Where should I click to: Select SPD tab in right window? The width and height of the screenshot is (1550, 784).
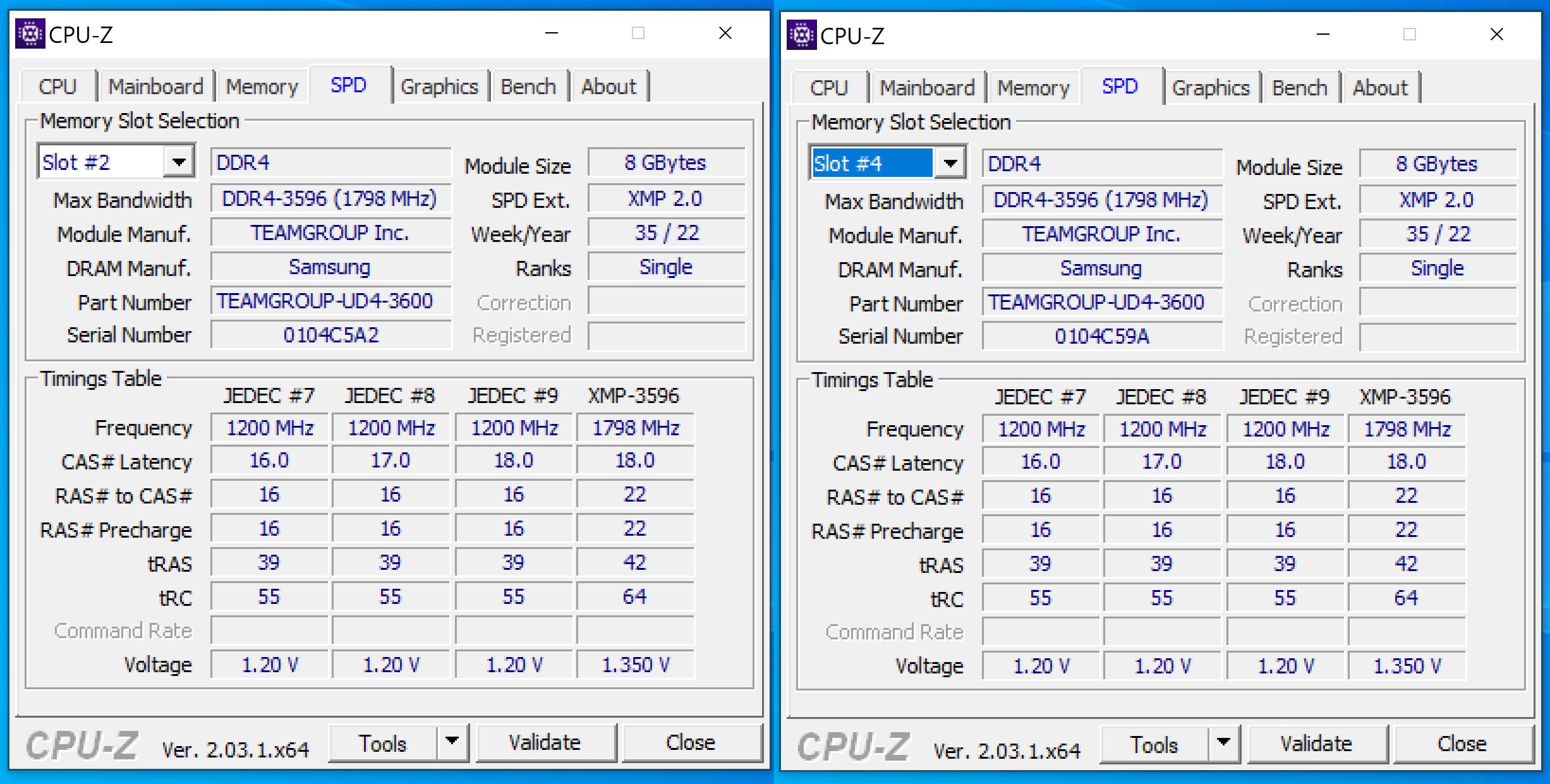[x=1120, y=86]
